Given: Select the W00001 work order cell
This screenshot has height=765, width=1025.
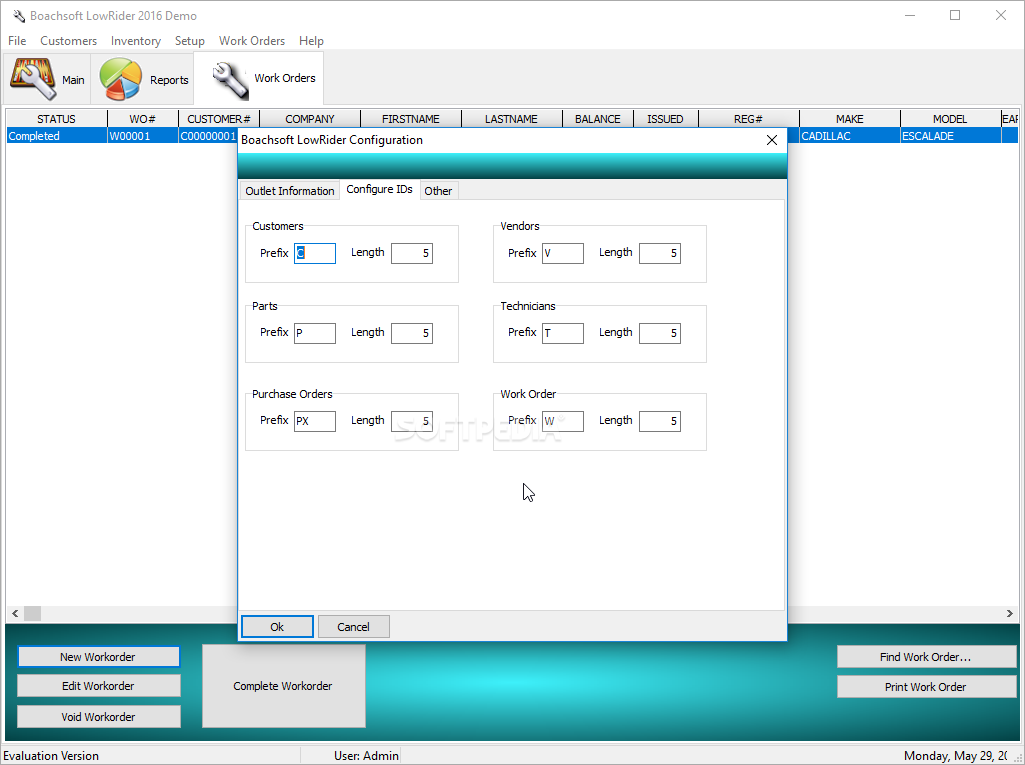Looking at the screenshot, I should (143, 136).
